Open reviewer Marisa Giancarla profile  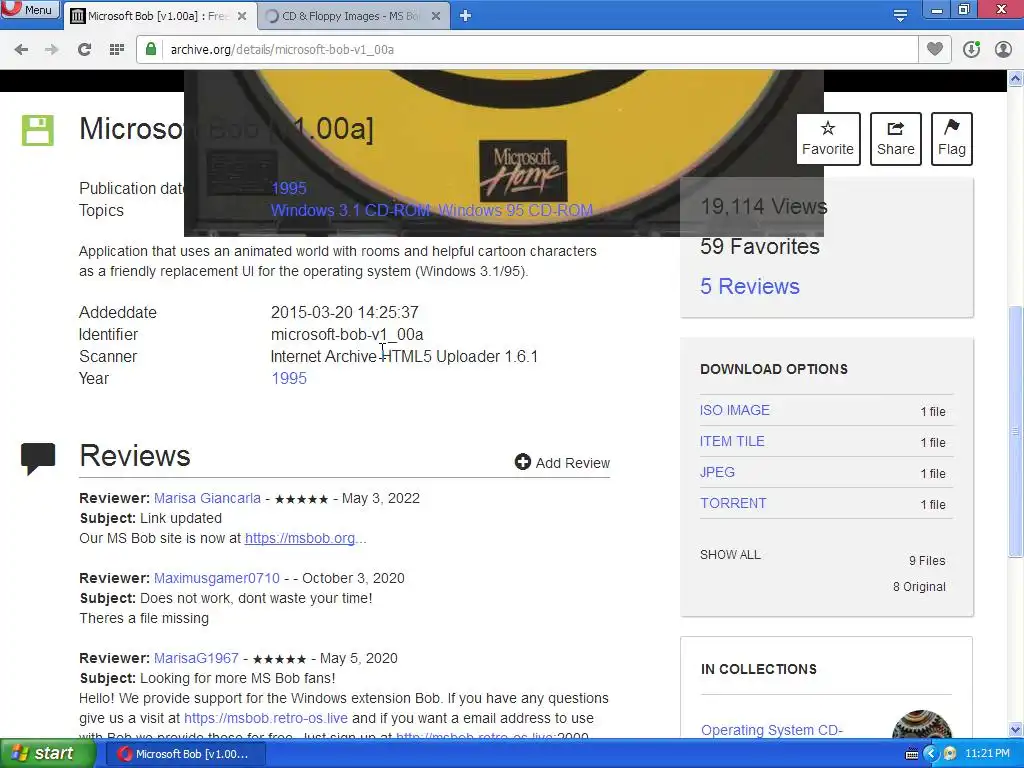tap(207, 498)
